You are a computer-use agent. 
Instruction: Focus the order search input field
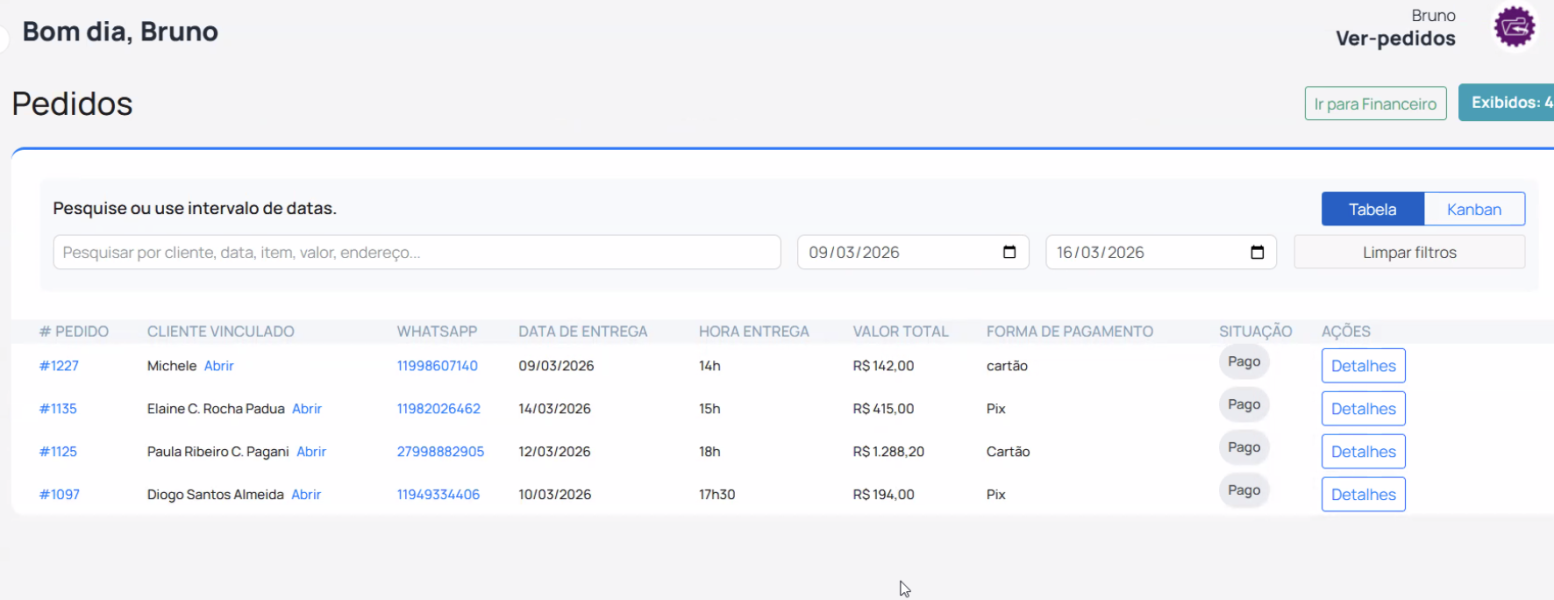[x=416, y=252]
